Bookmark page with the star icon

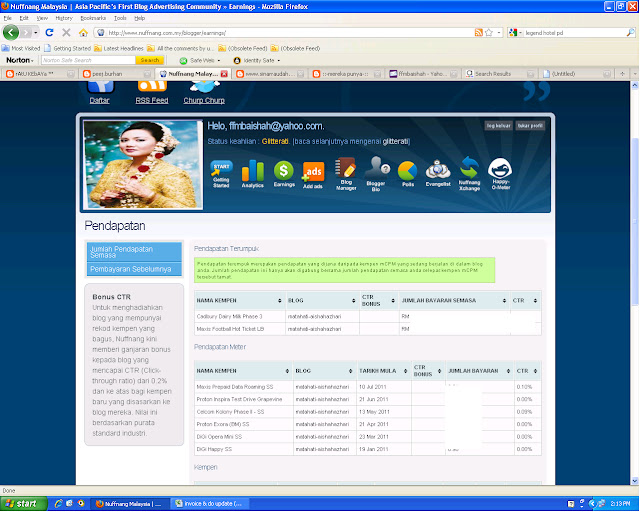(489, 32)
